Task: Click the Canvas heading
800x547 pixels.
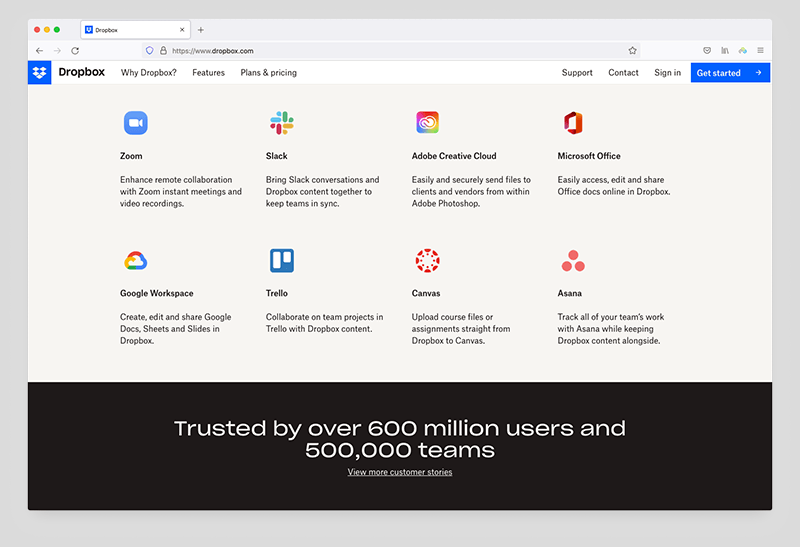Action: pos(426,293)
